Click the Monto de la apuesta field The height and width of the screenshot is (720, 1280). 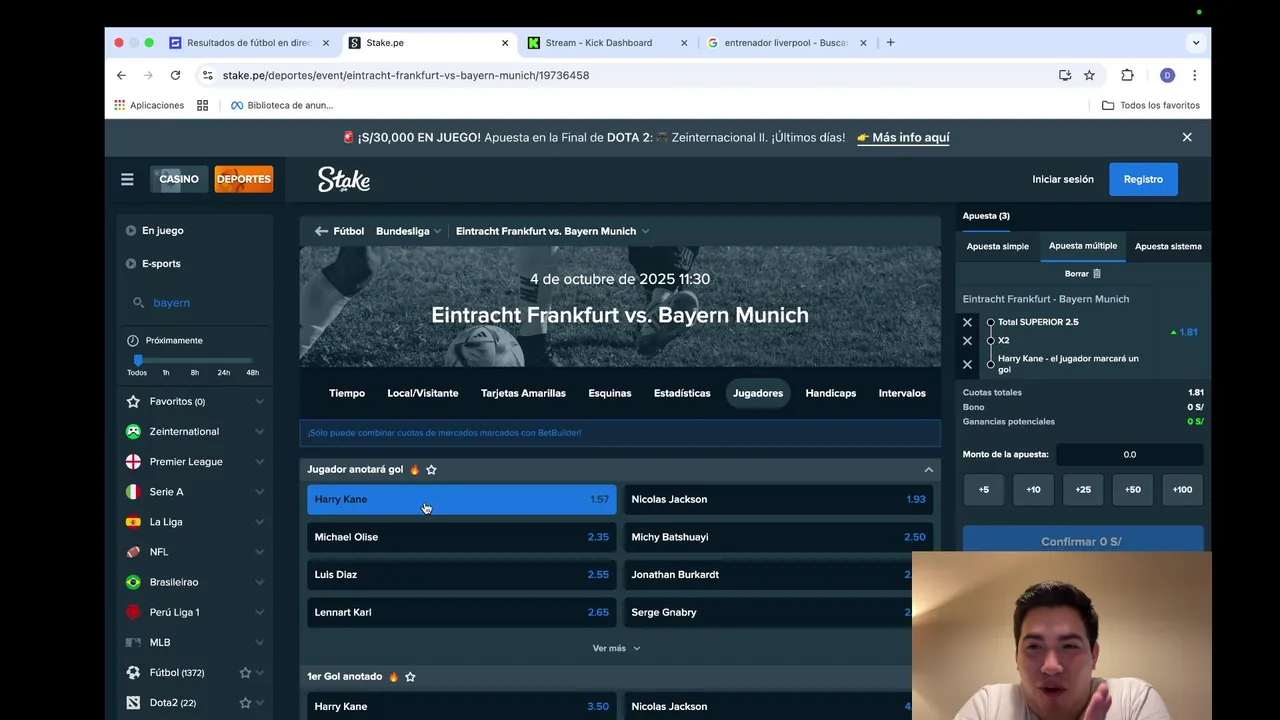pyautogui.click(x=1130, y=455)
